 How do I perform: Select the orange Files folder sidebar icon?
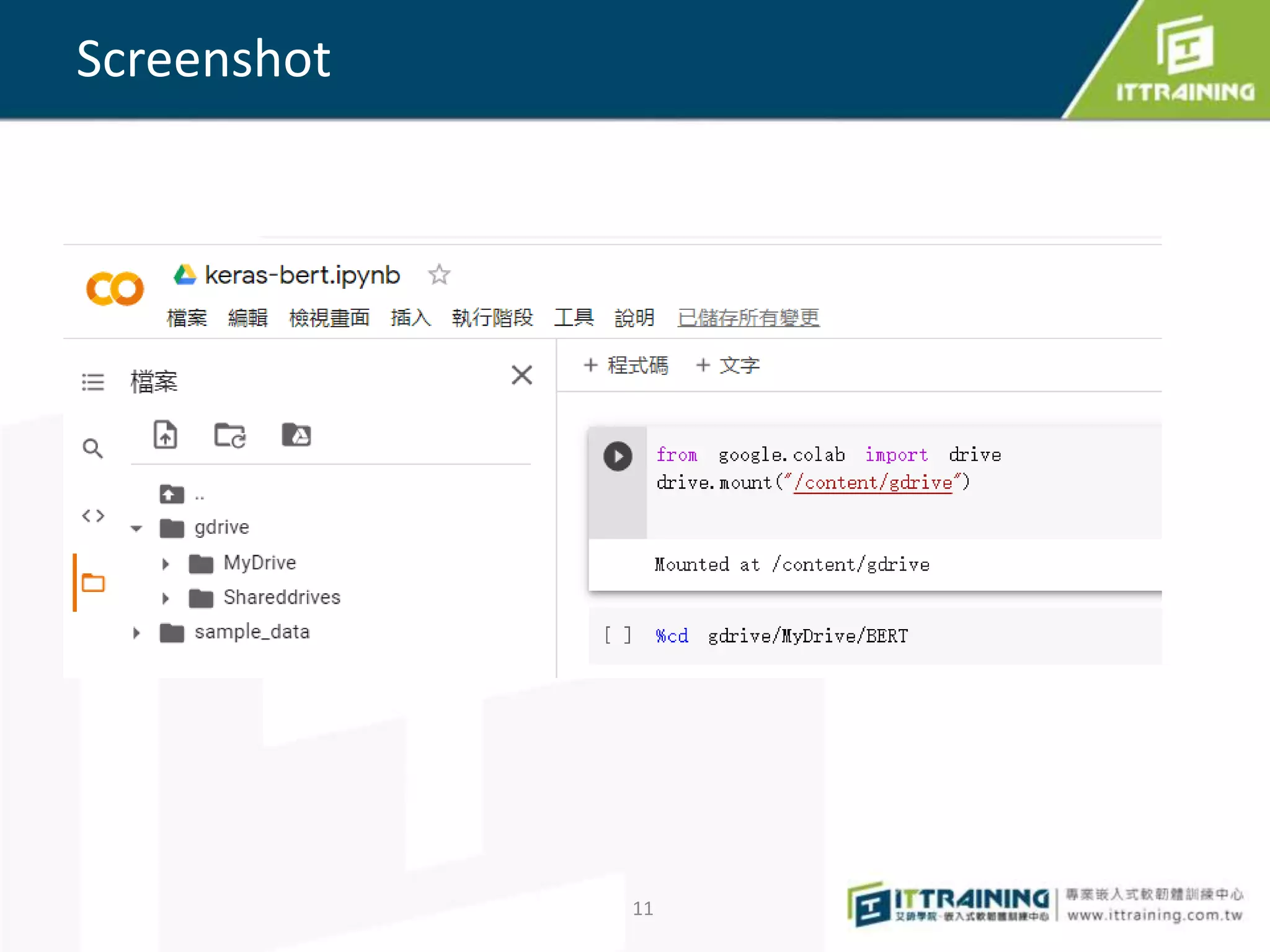tap(93, 583)
